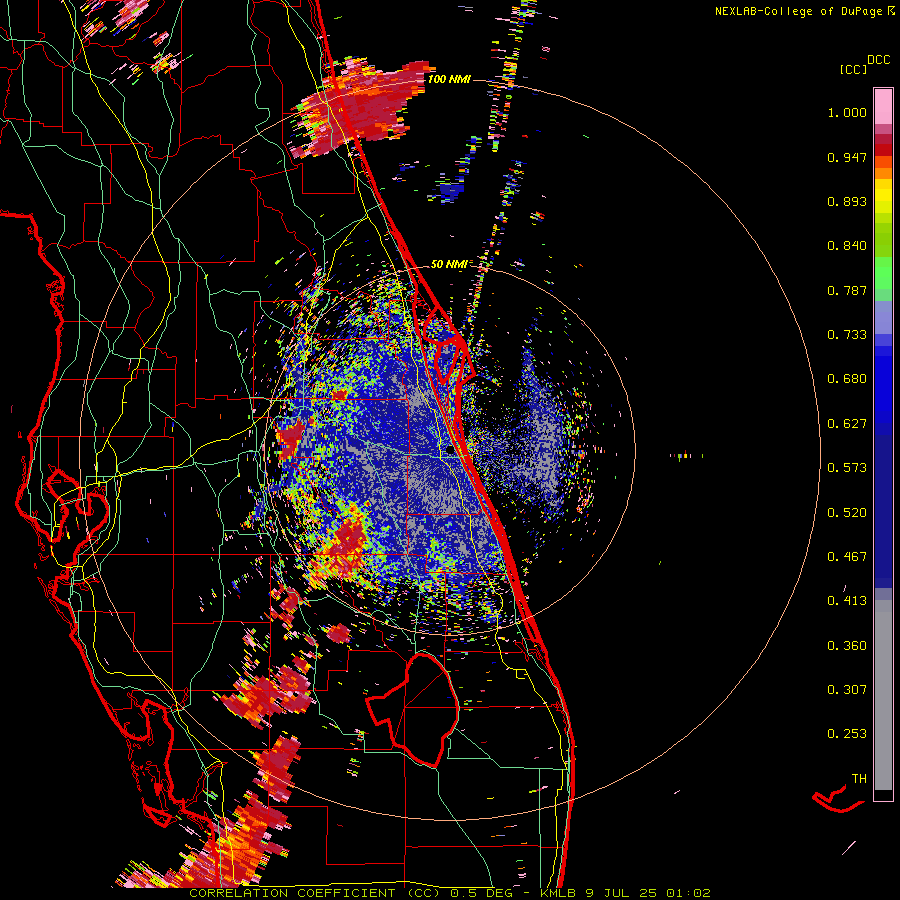Select the 0.627 scale value
The height and width of the screenshot is (900, 900).
point(847,424)
